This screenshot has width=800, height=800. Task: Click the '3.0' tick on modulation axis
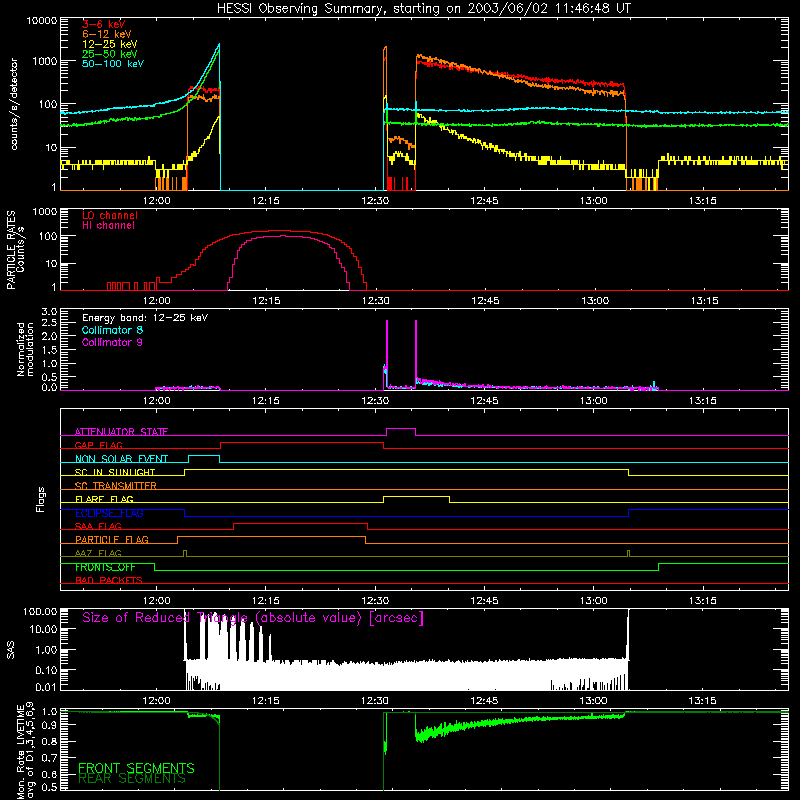coord(49,312)
